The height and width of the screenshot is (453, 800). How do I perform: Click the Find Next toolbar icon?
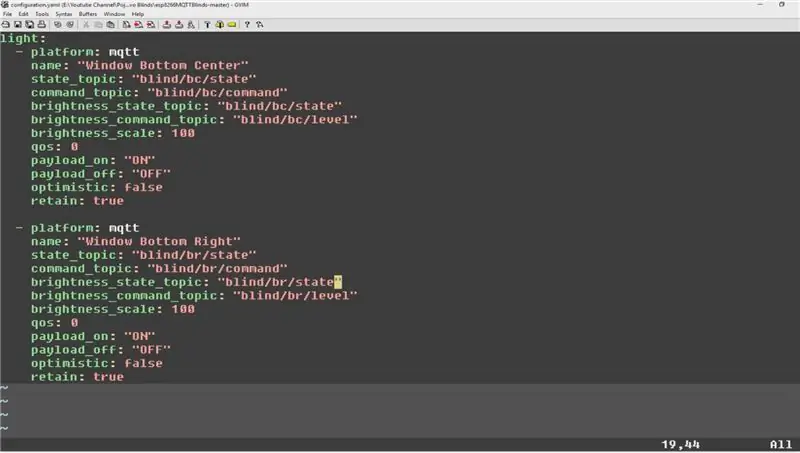click(x=138, y=24)
